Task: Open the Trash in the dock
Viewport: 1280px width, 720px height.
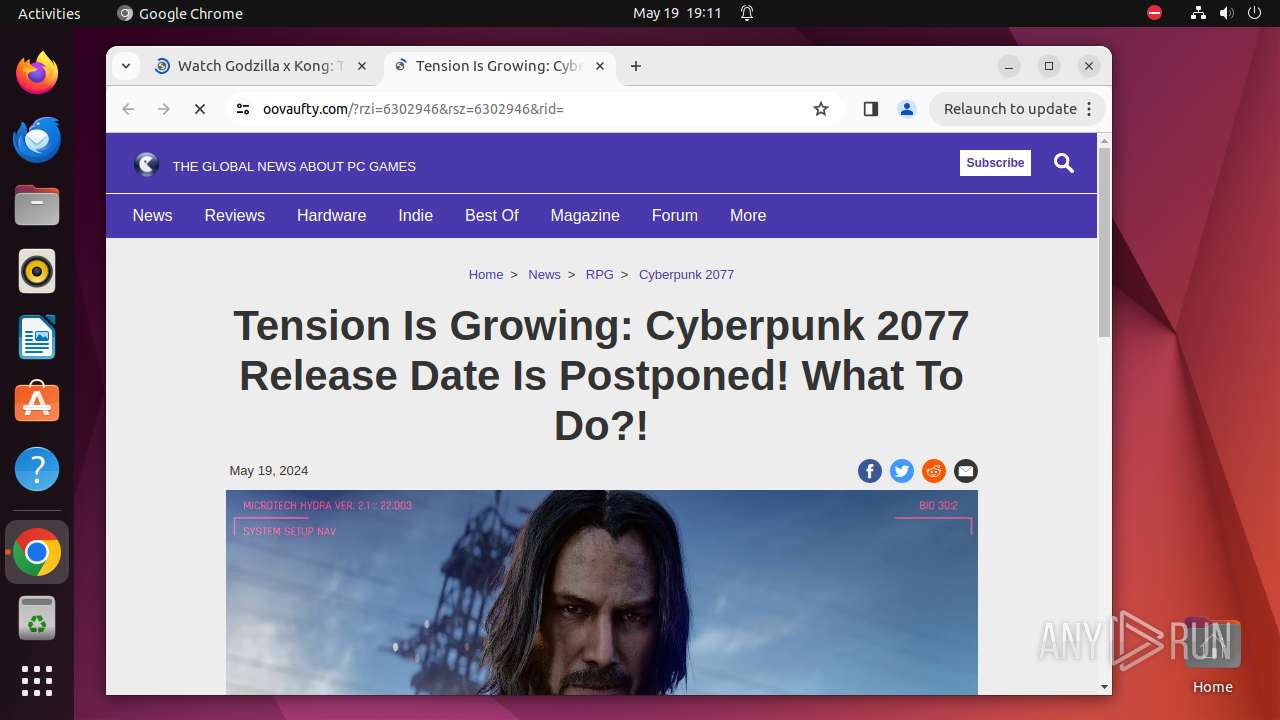Action: [x=37, y=618]
